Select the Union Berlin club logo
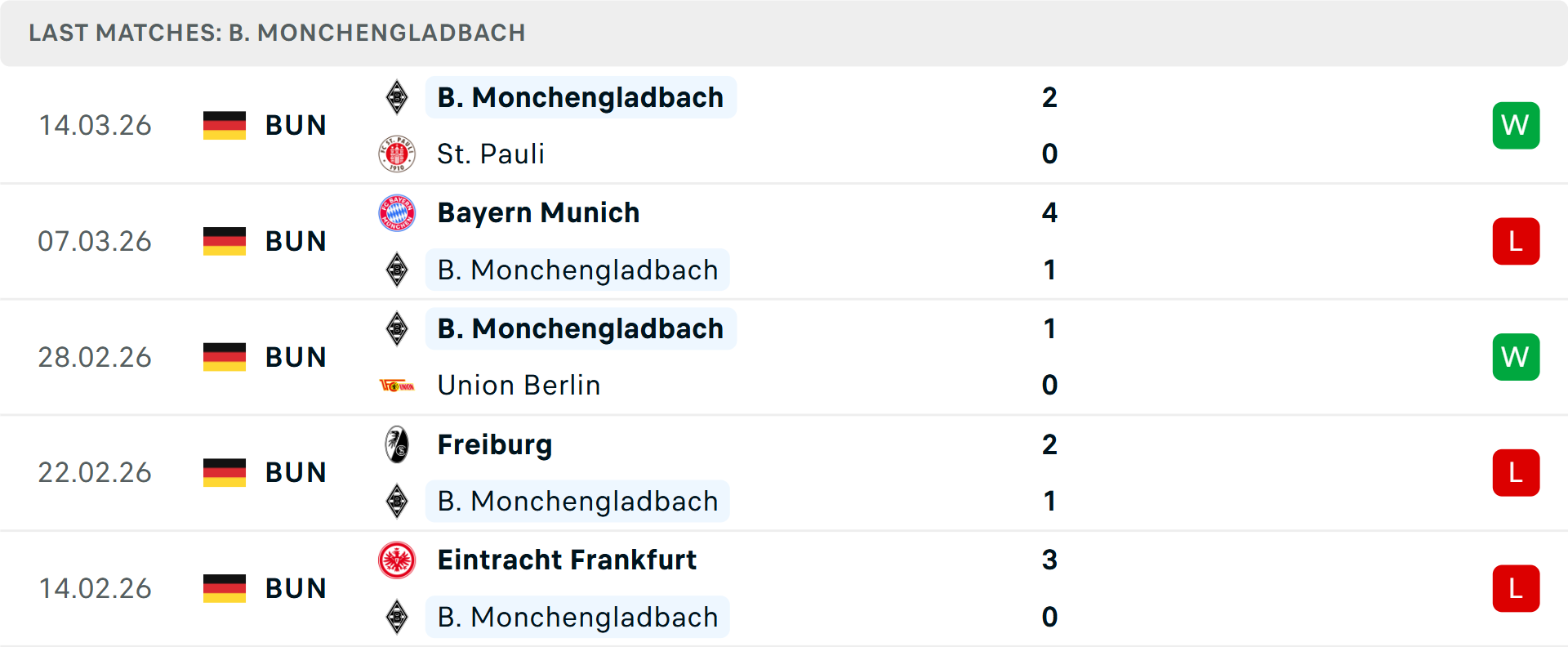1568x647 pixels. tap(397, 385)
